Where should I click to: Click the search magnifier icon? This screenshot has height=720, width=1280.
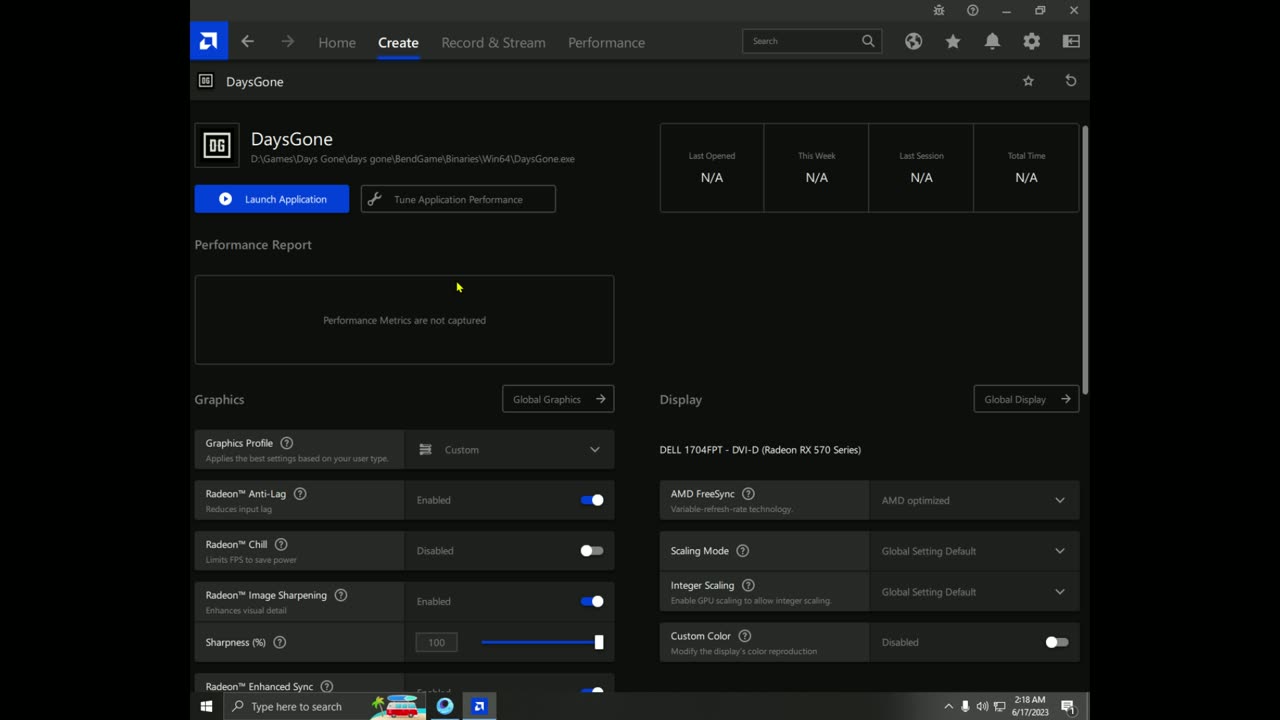pyautogui.click(x=868, y=41)
